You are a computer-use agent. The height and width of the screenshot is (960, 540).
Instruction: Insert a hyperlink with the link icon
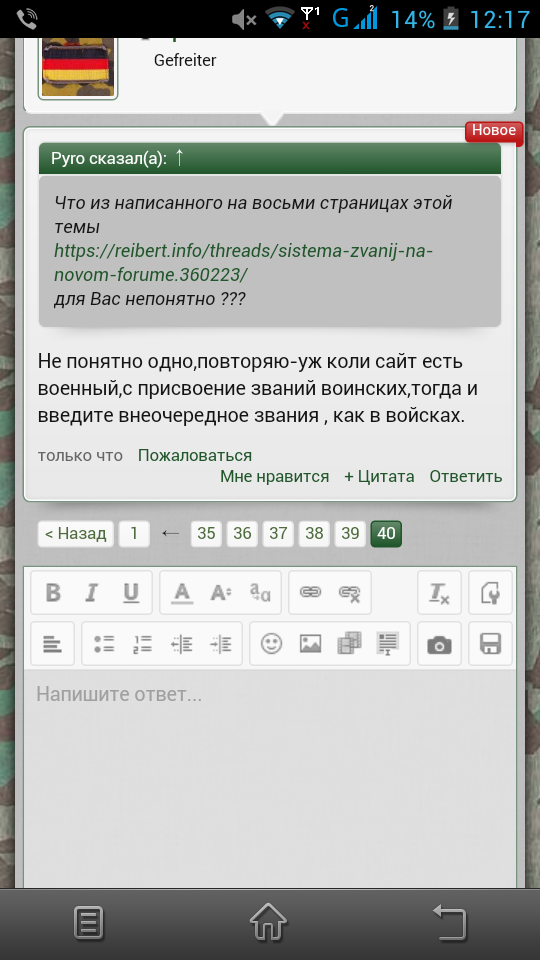[310, 592]
